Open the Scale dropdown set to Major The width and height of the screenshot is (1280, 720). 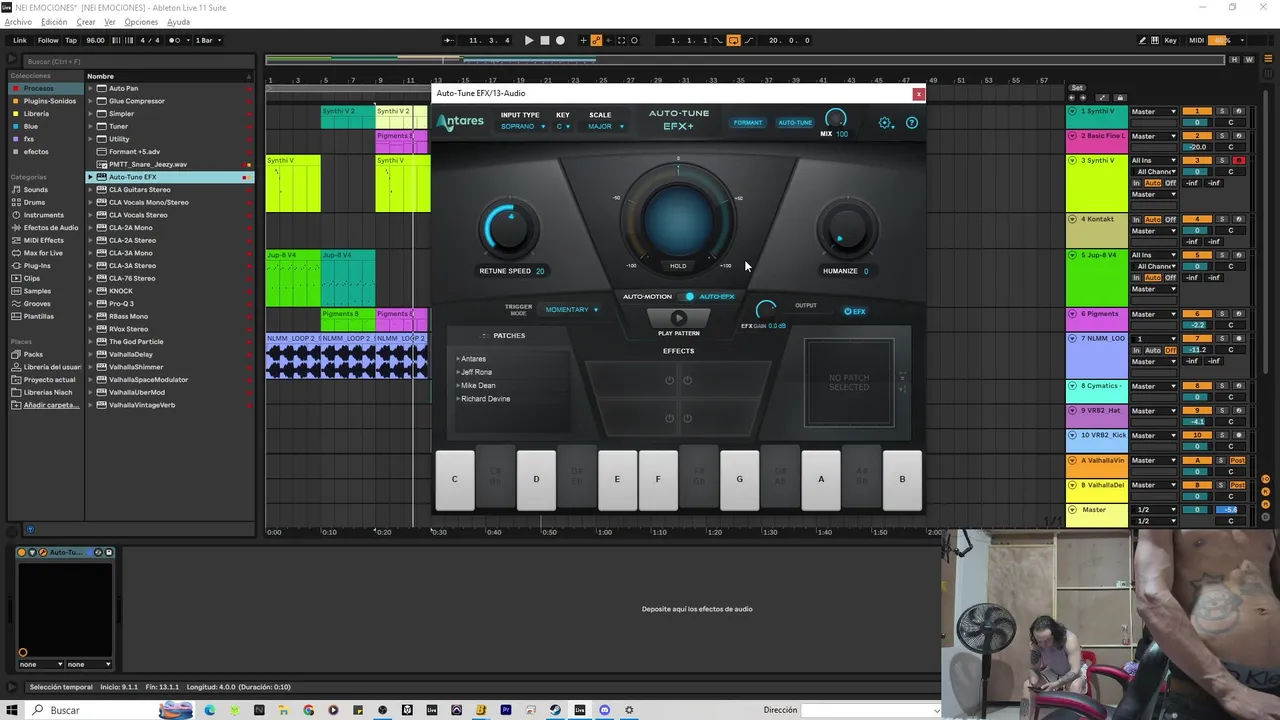coord(606,127)
